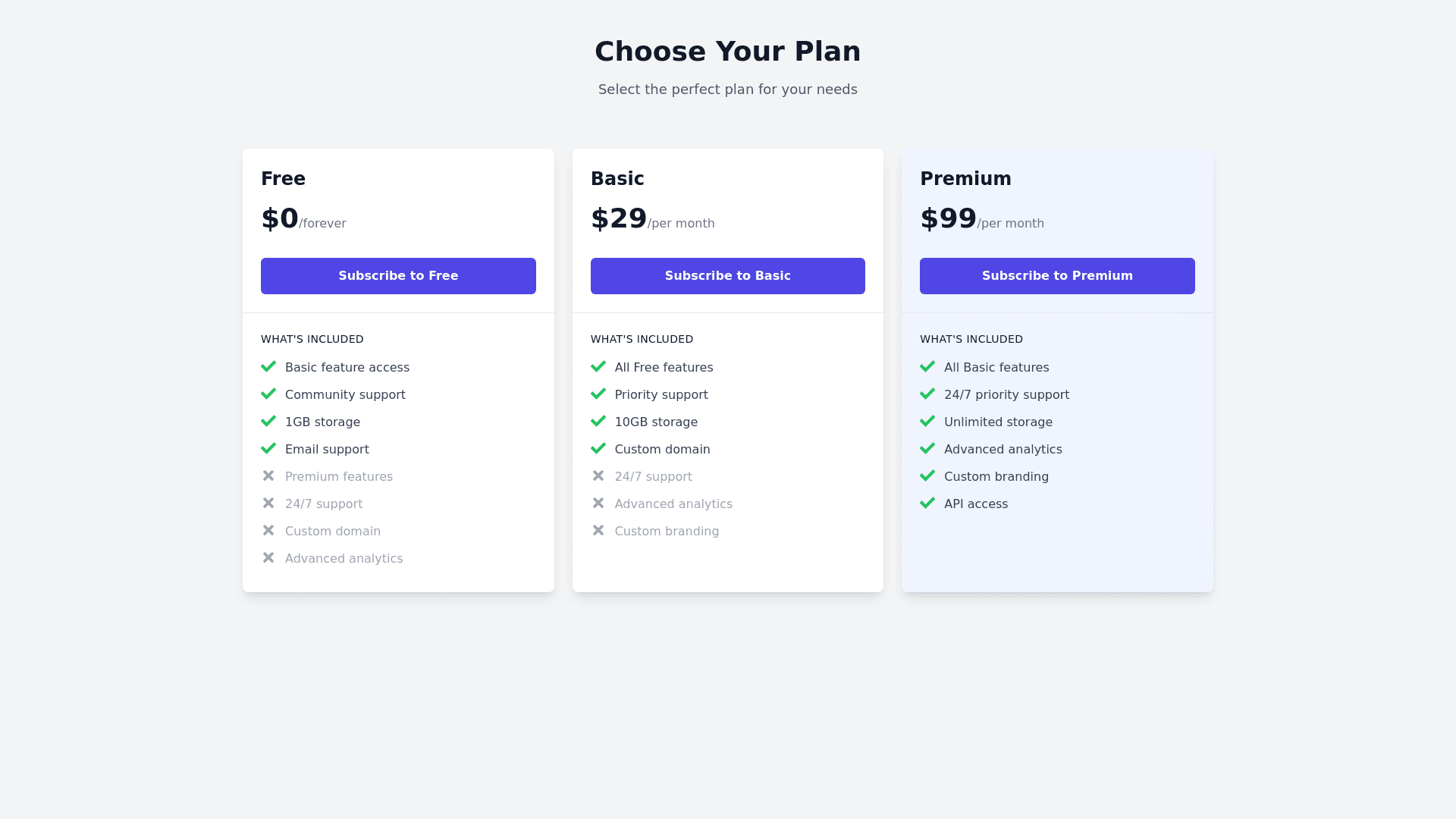
Task: Choose the Subscribe to Premium button
Action: (1057, 276)
